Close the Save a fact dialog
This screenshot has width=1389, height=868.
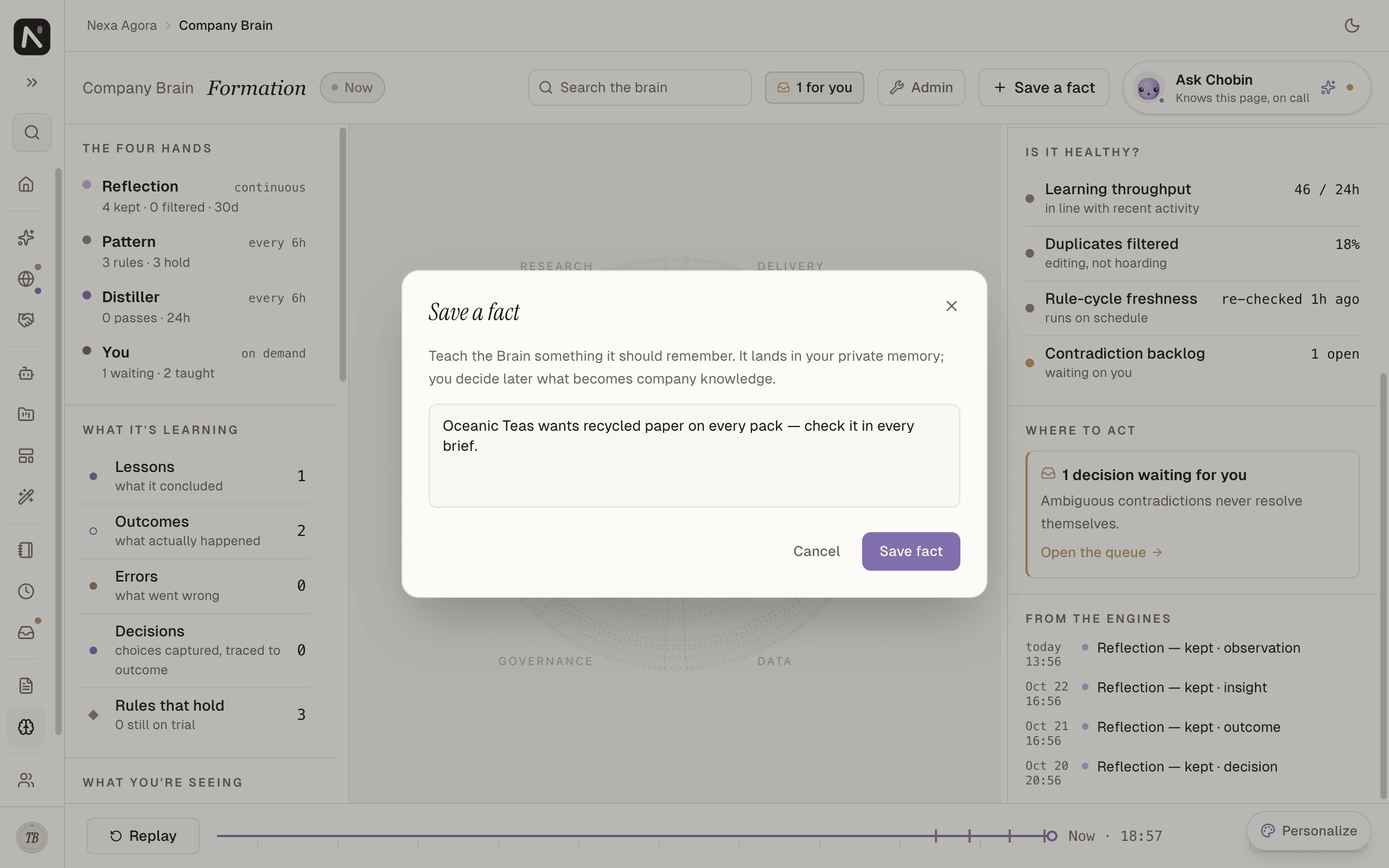pyautogui.click(x=951, y=307)
